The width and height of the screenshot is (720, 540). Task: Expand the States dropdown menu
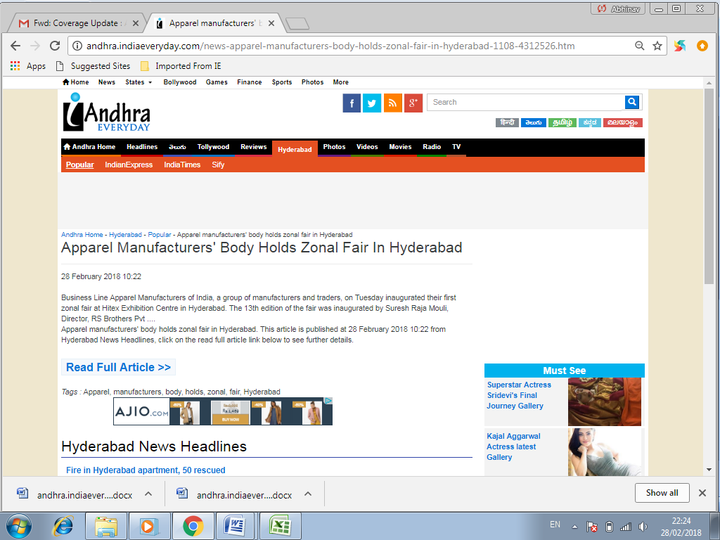point(138,82)
